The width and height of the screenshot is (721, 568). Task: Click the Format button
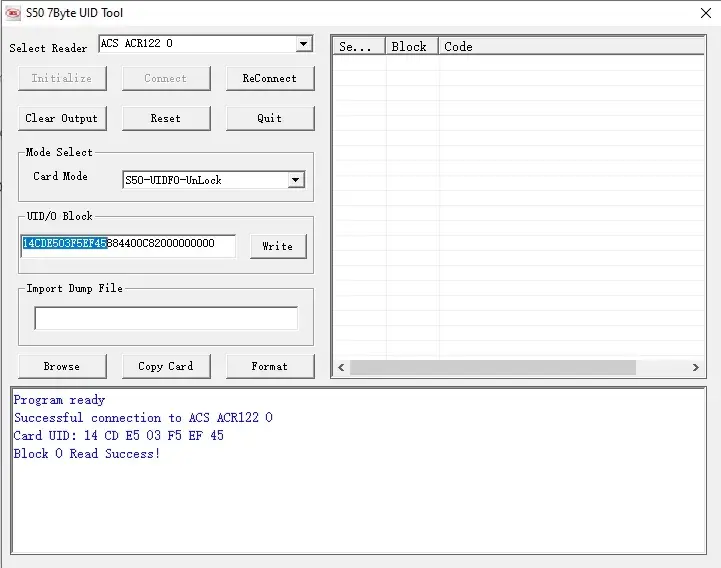coord(269,366)
